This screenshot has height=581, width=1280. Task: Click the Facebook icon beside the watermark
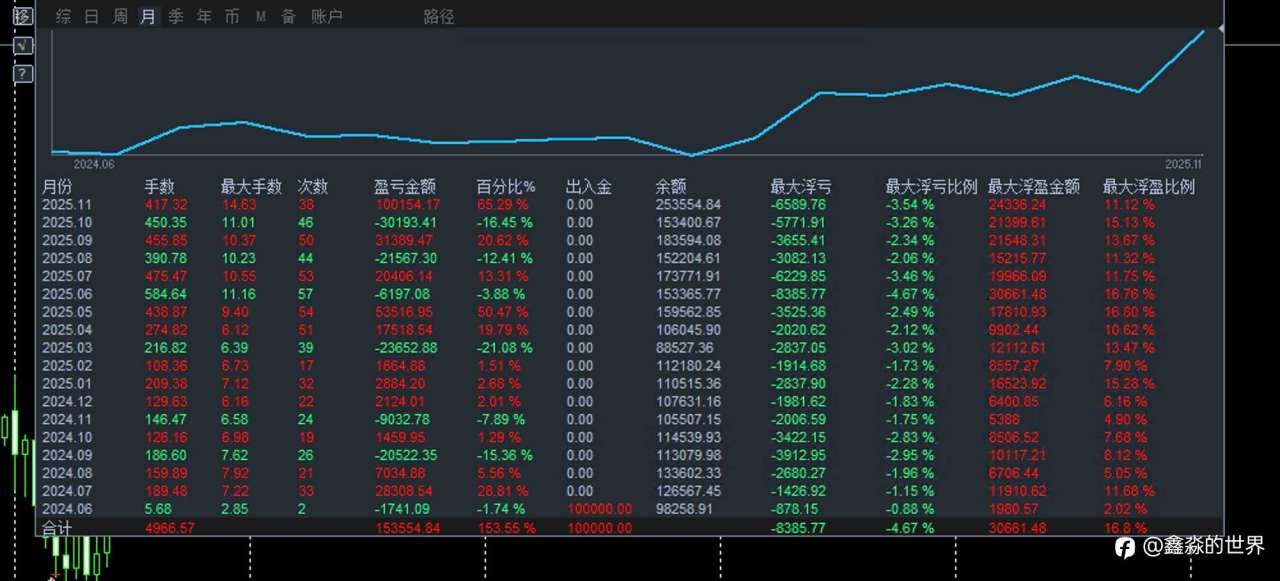coord(1123,547)
